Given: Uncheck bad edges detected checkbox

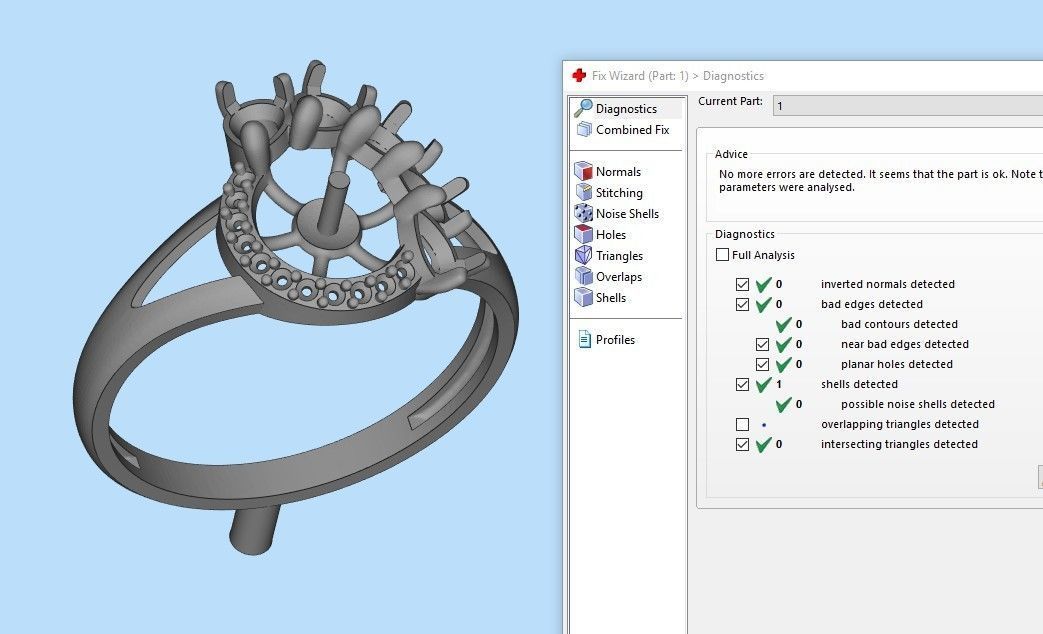Looking at the screenshot, I should click(x=742, y=304).
